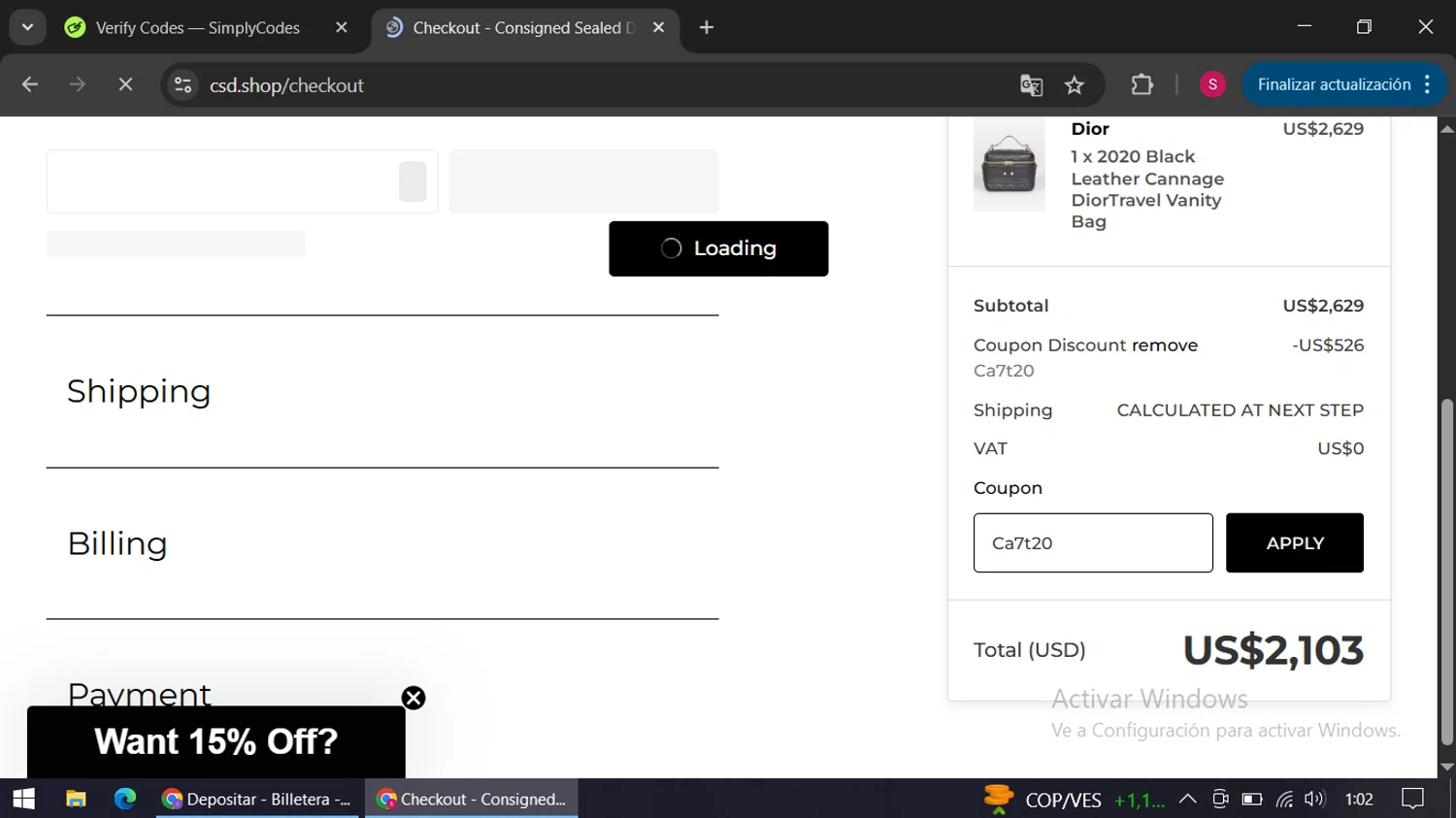Screen dimensions: 1456x818
Task: Click the Dior vanity bag thumbnail
Action: (1009, 165)
